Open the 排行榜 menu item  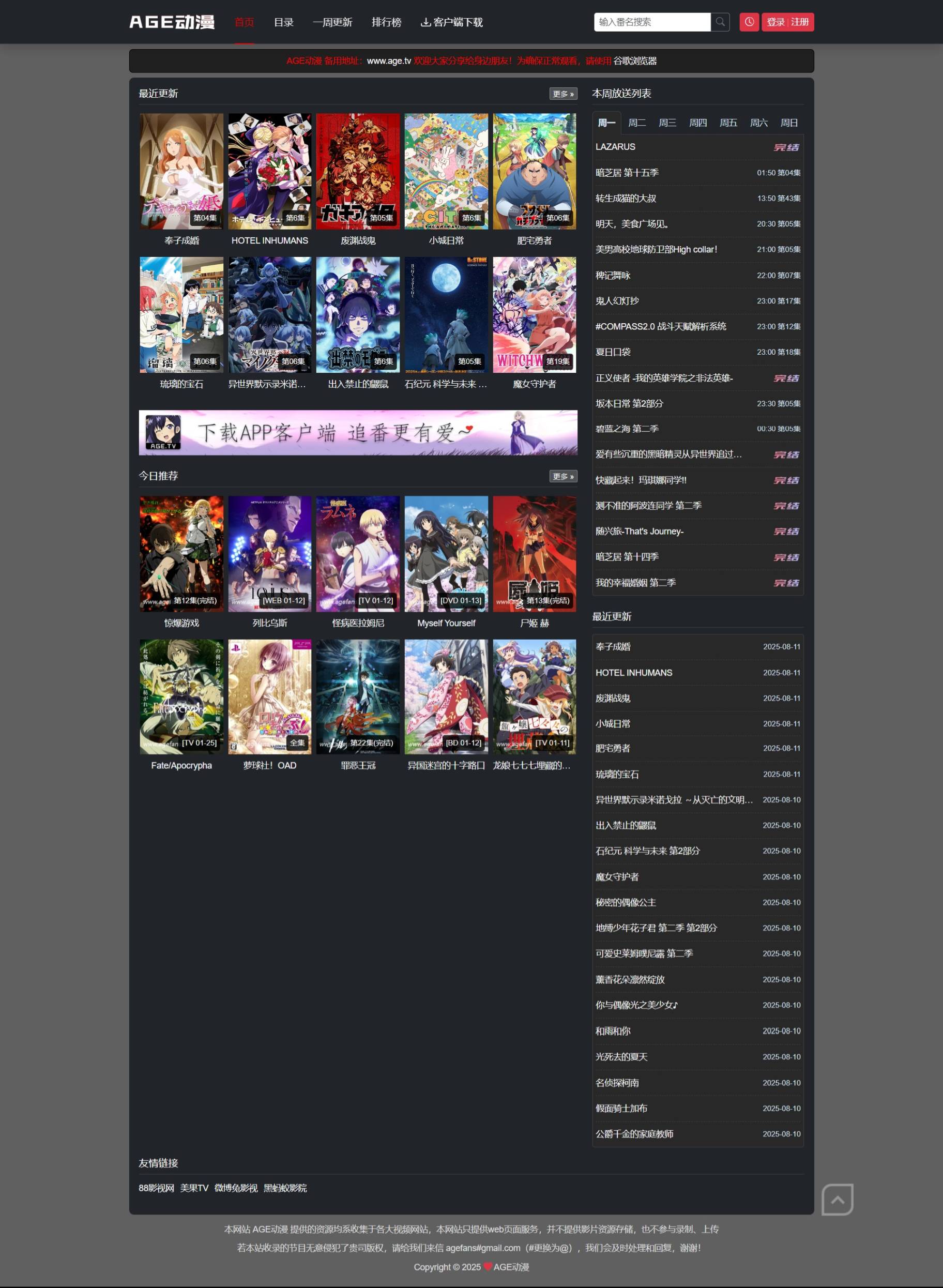coord(386,22)
